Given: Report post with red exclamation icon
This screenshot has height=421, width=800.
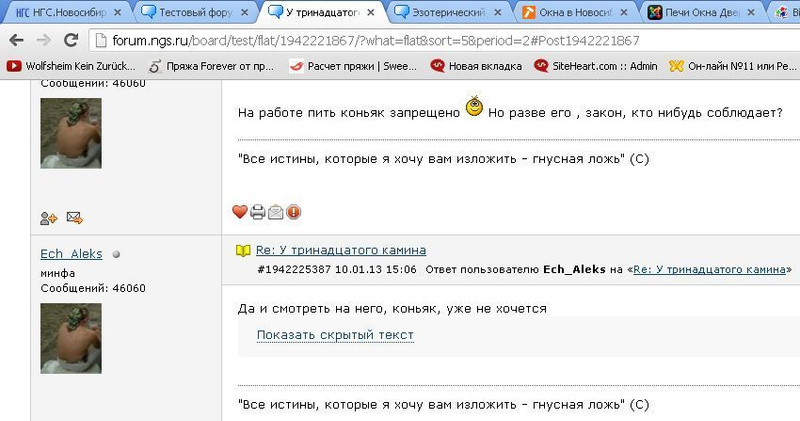Looking at the screenshot, I should point(293,212).
